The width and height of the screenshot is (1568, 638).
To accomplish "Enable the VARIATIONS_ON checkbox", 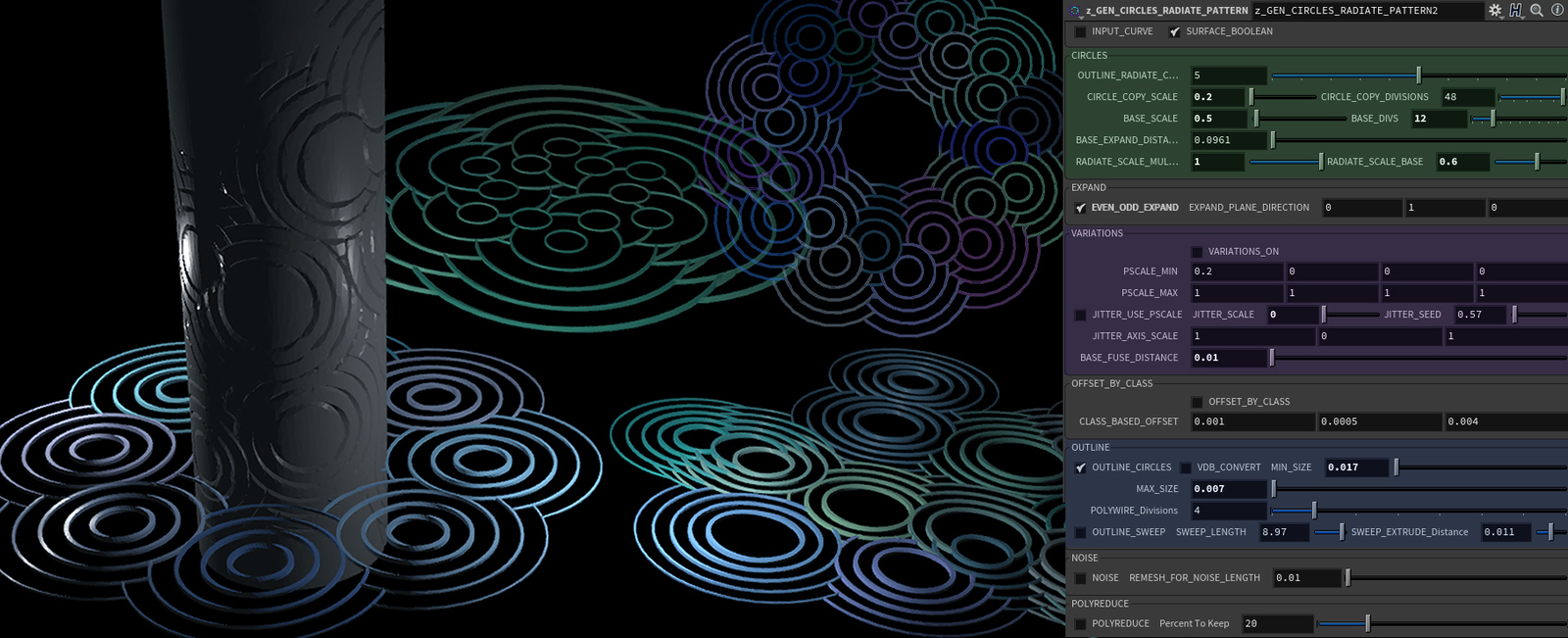I will 1197,252.
